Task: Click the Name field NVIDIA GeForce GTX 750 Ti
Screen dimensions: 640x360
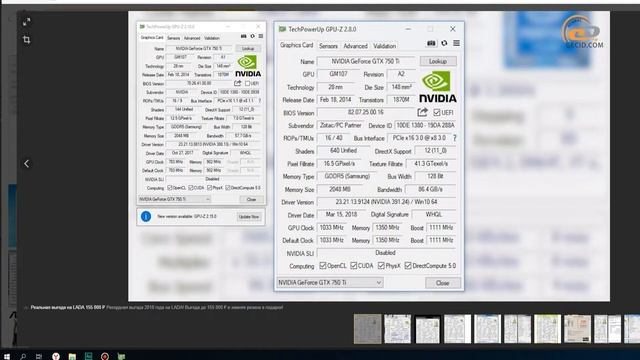Action: click(x=366, y=61)
